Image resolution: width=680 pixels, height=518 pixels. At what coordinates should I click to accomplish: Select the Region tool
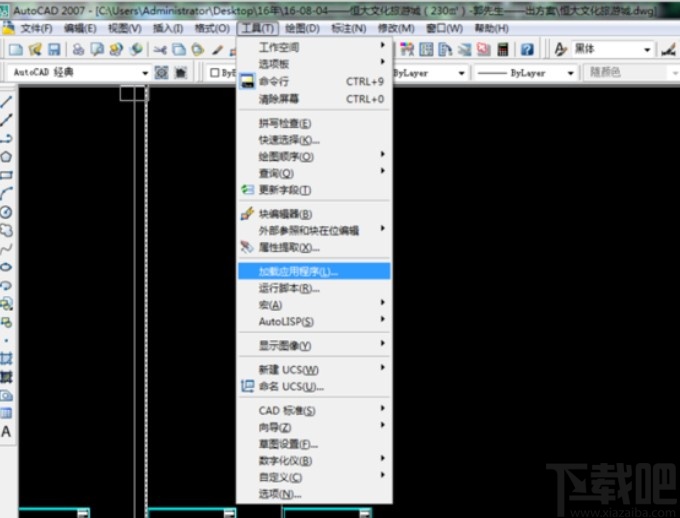pyautogui.click(x=7, y=395)
